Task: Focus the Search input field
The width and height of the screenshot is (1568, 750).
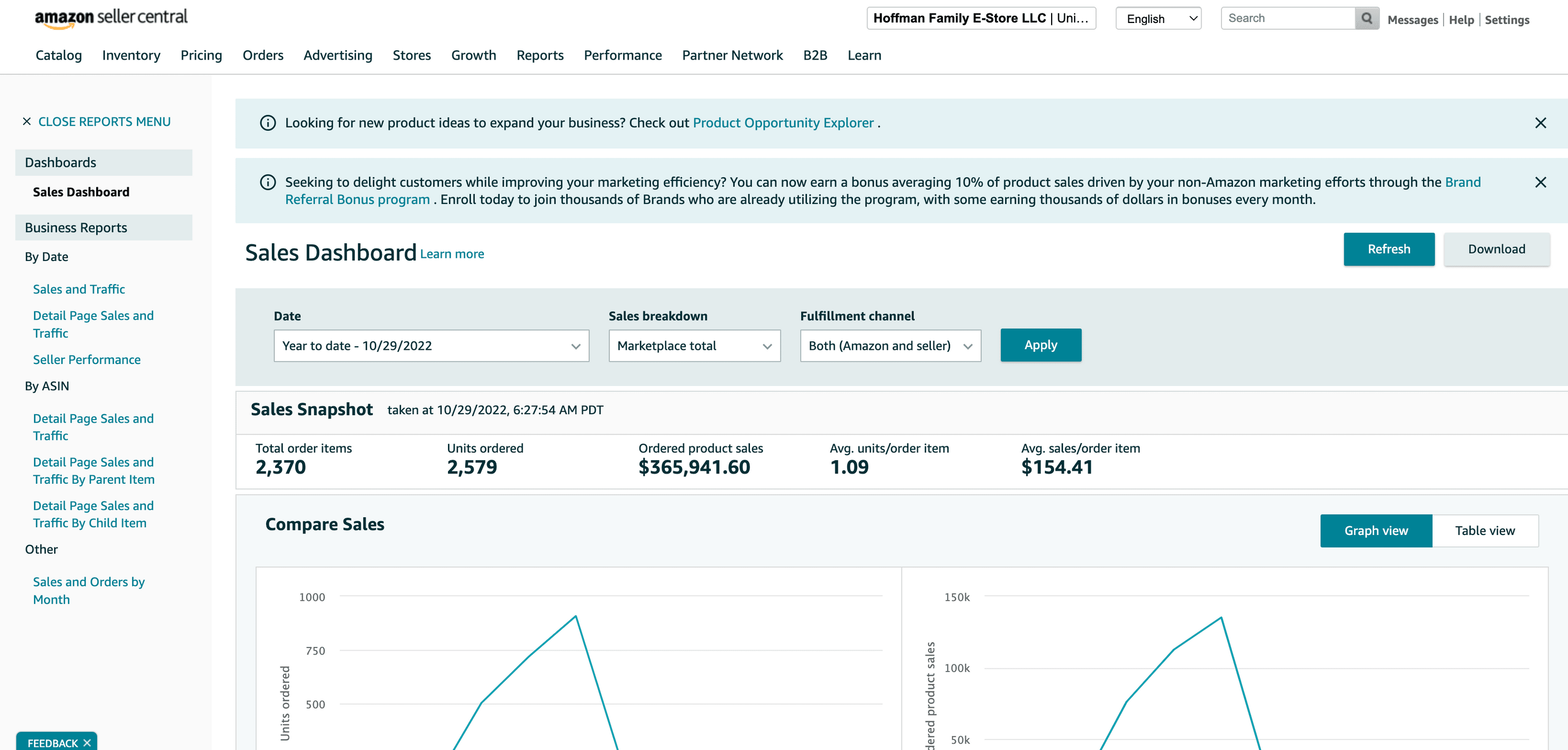Action: pos(1287,18)
